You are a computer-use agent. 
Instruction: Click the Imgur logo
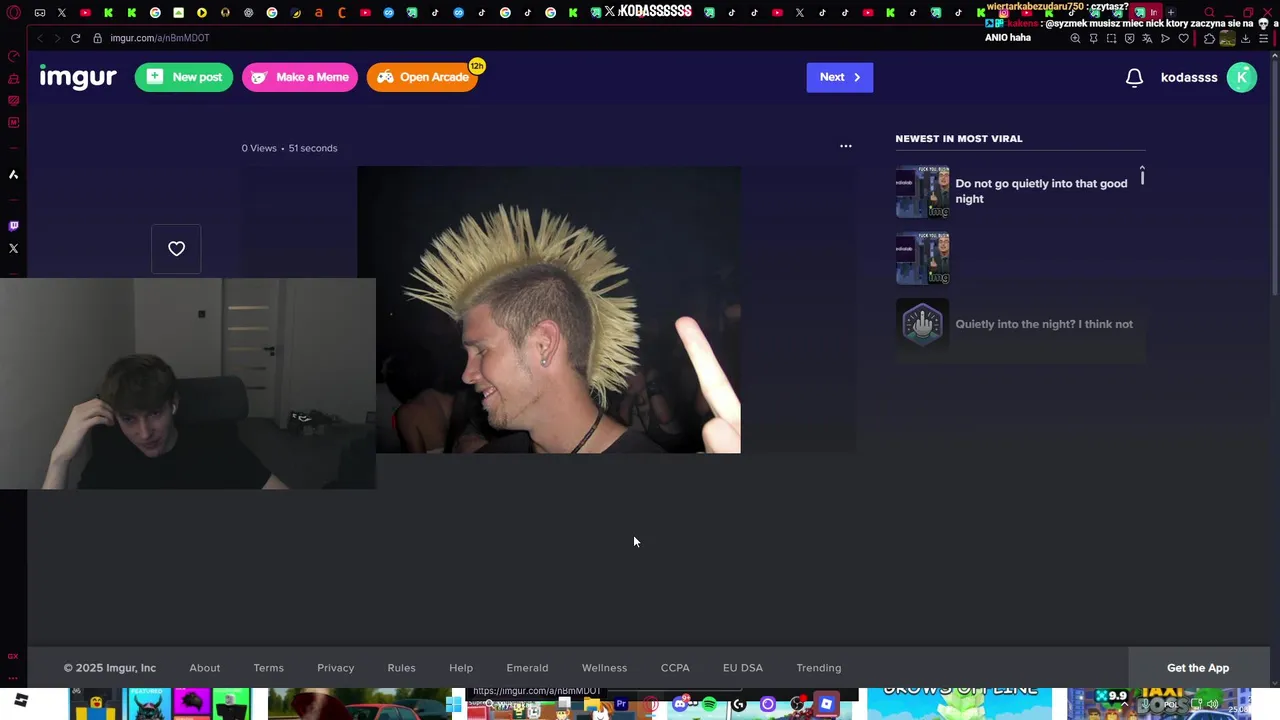[x=78, y=77]
